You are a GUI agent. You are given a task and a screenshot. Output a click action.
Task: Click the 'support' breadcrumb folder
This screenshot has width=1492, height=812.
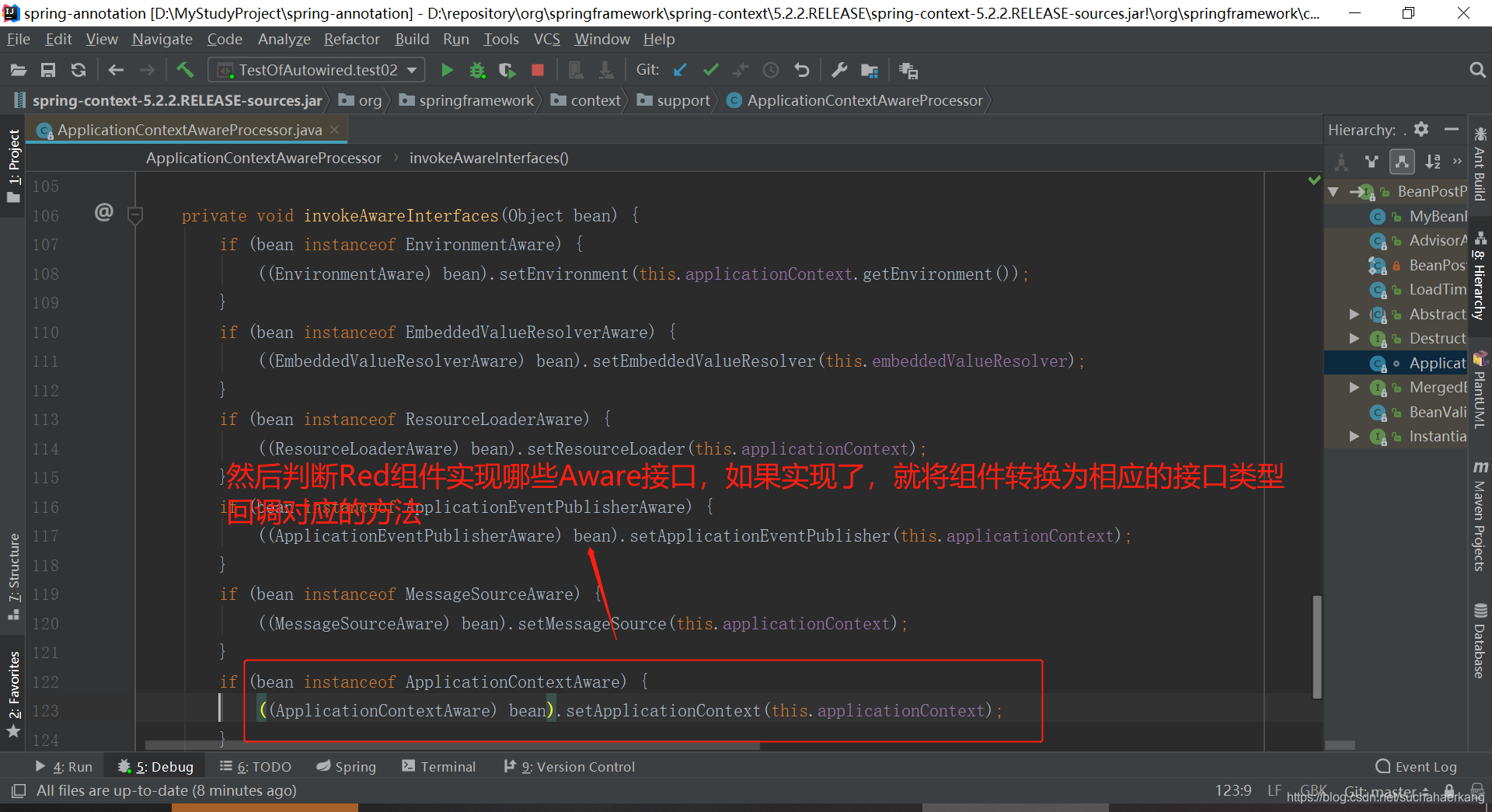pos(674,100)
